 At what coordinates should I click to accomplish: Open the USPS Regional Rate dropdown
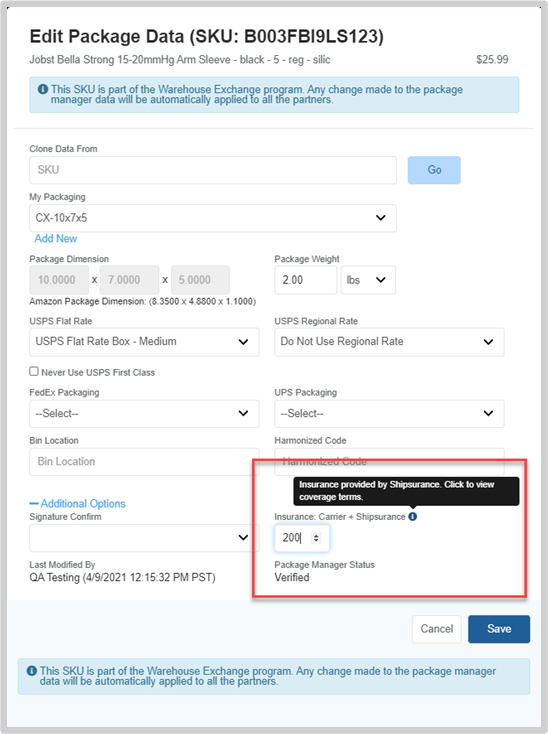tap(389, 342)
